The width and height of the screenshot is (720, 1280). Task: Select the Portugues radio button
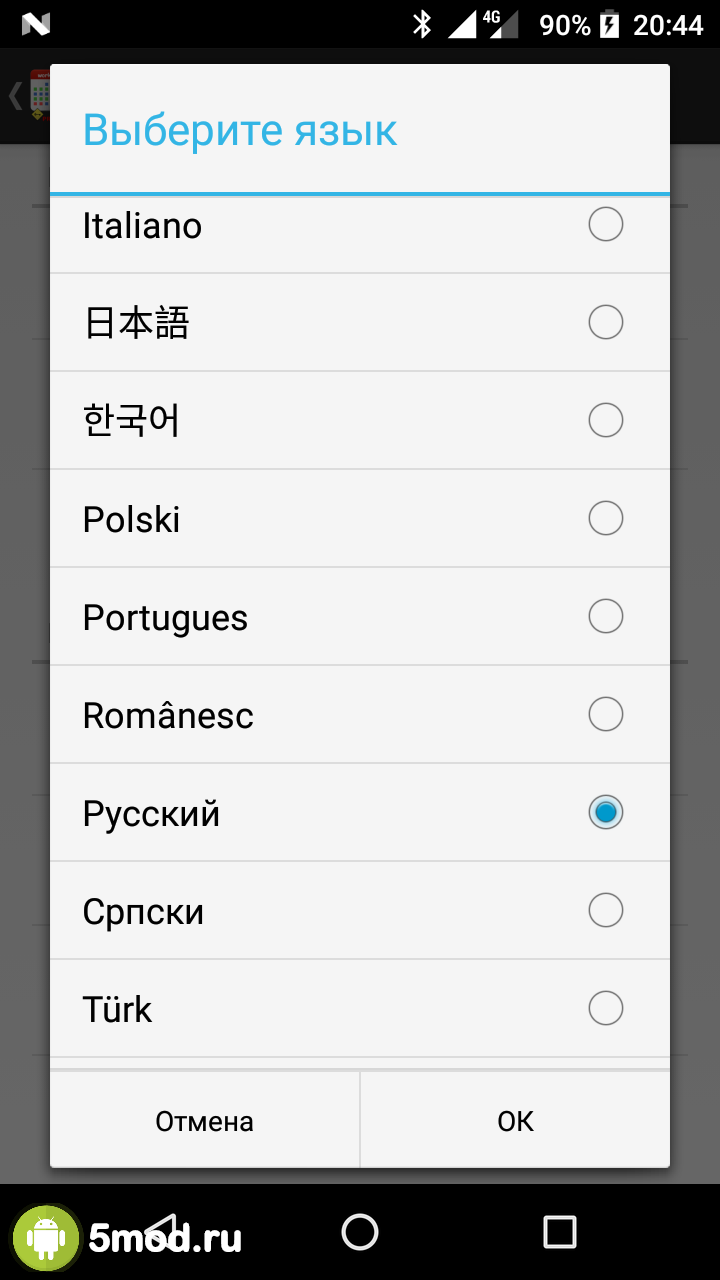[x=605, y=616]
